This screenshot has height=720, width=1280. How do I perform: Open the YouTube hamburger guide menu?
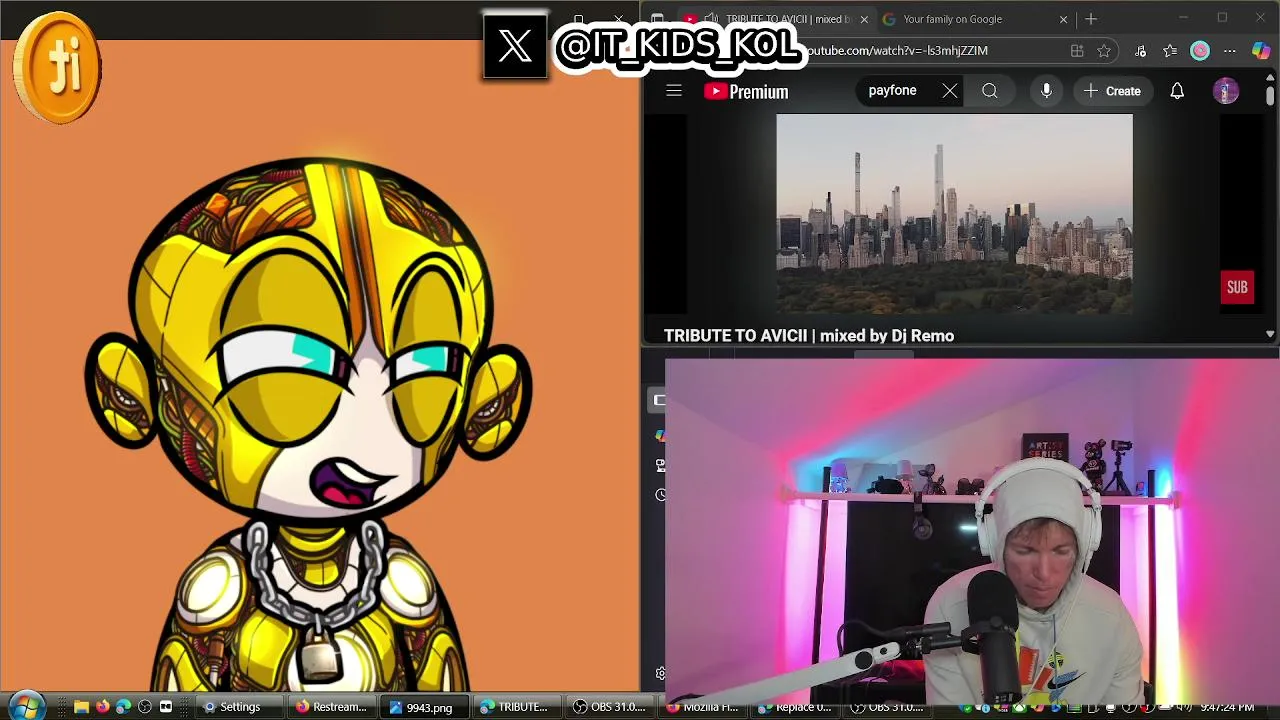pyautogui.click(x=674, y=91)
